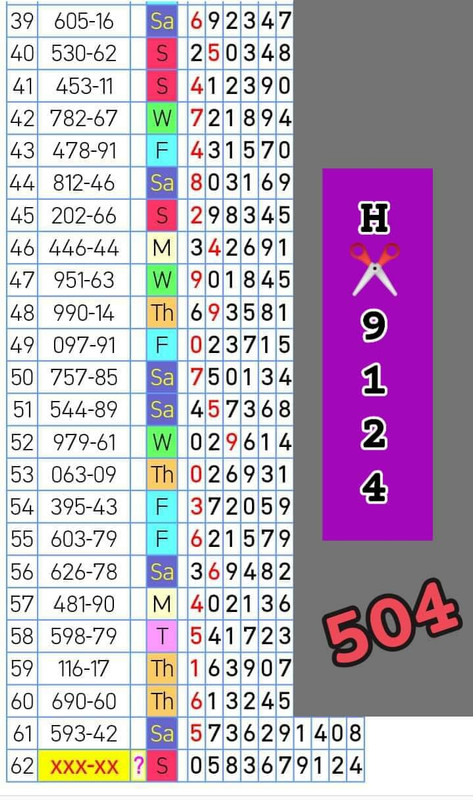This screenshot has height=800, width=473.
Task: Click row number 44
Action: tap(22, 183)
